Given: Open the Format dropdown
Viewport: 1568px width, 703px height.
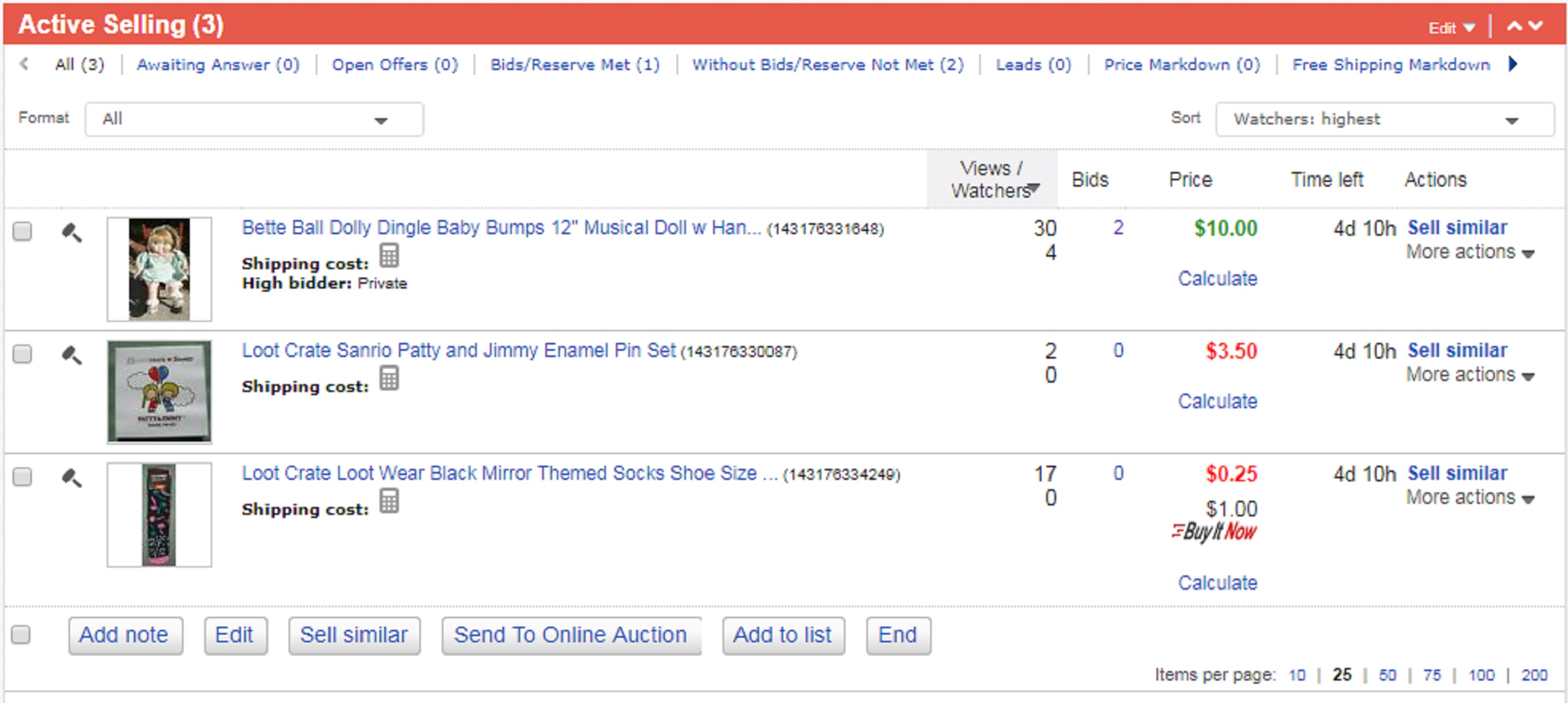Looking at the screenshot, I should tap(255, 119).
